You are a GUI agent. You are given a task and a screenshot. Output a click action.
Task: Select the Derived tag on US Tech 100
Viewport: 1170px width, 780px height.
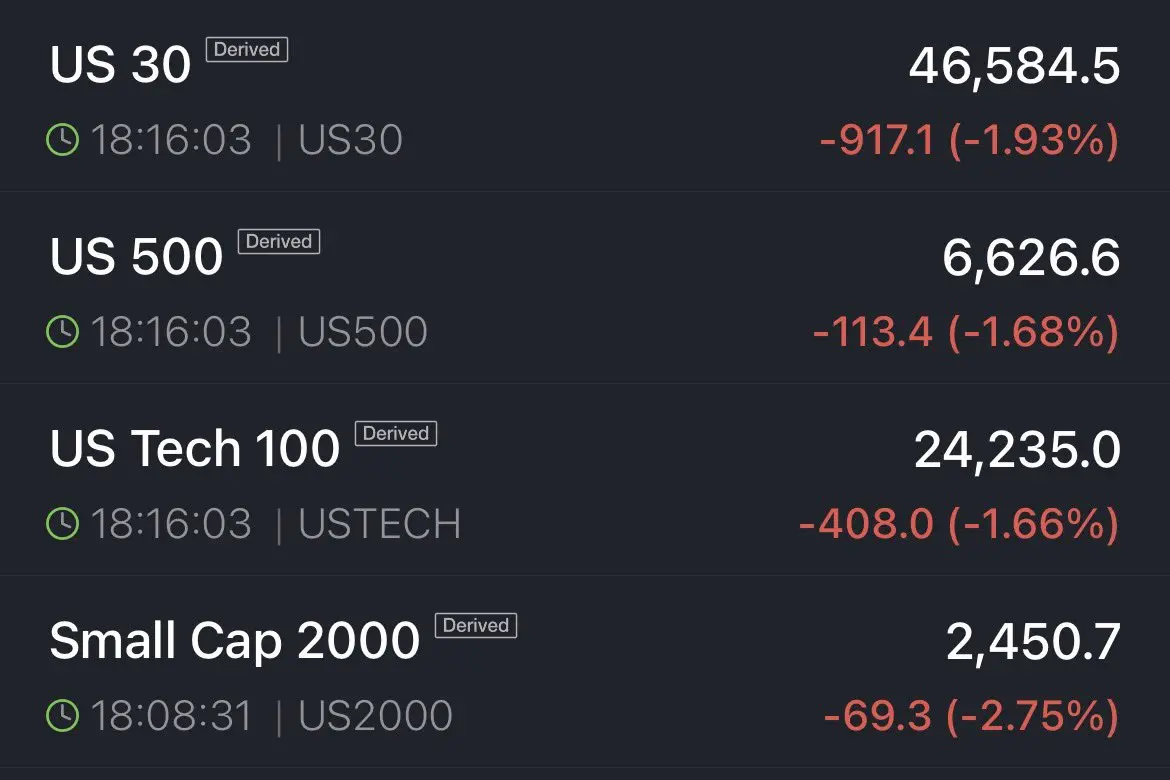[x=396, y=433]
